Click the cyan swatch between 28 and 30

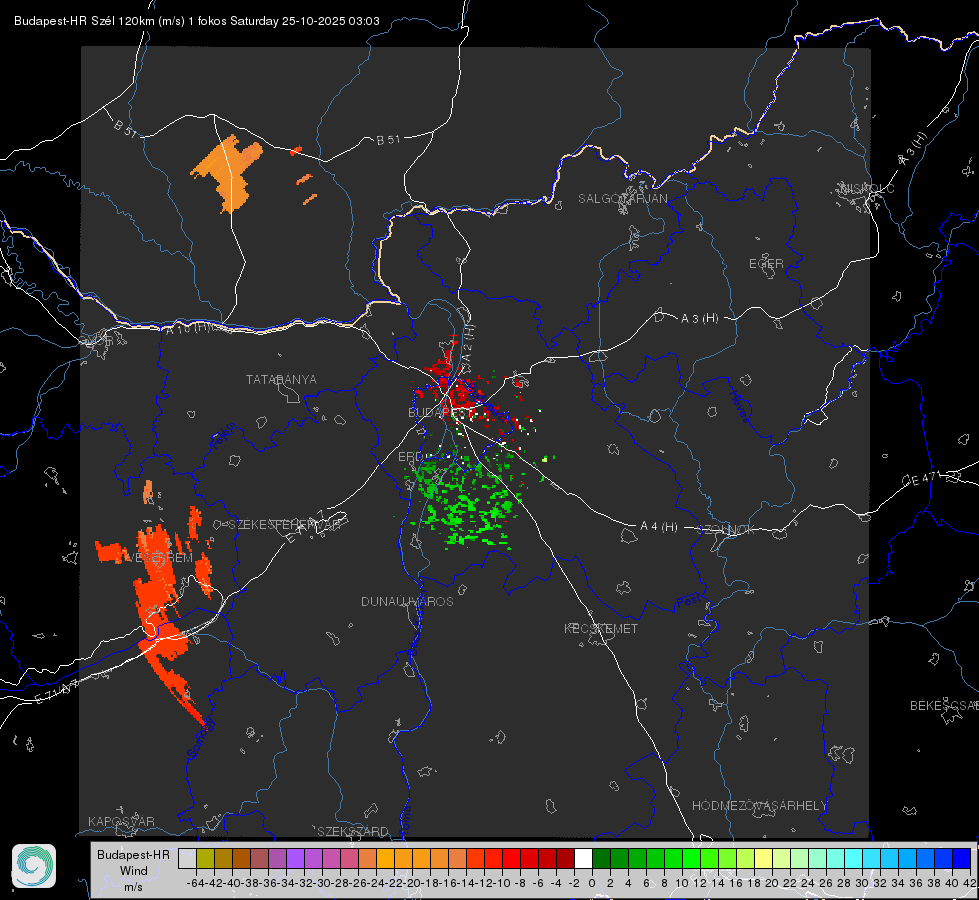(x=854, y=858)
